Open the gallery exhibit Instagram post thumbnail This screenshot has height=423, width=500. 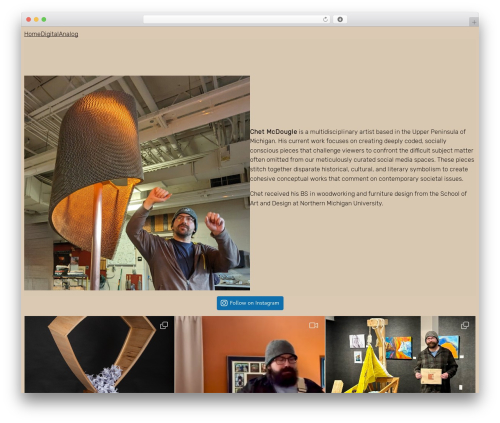click(400, 354)
